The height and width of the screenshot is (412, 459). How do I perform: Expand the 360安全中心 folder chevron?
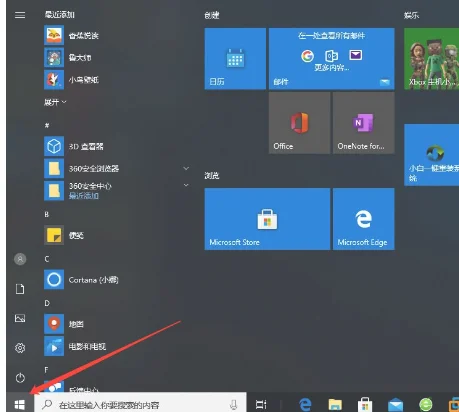pyautogui.click(x=186, y=185)
